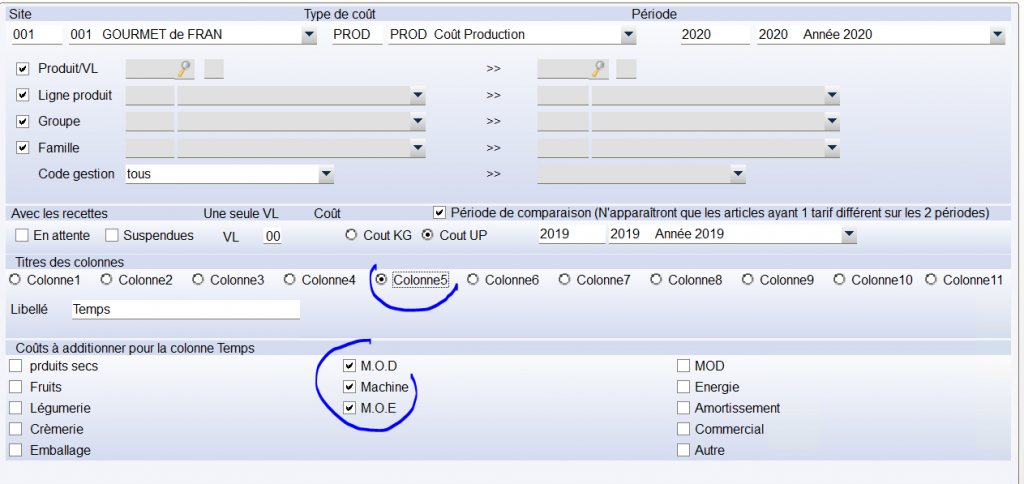Expand the Code gestion tous dropdown
The image size is (1024, 484).
point(325,174)
